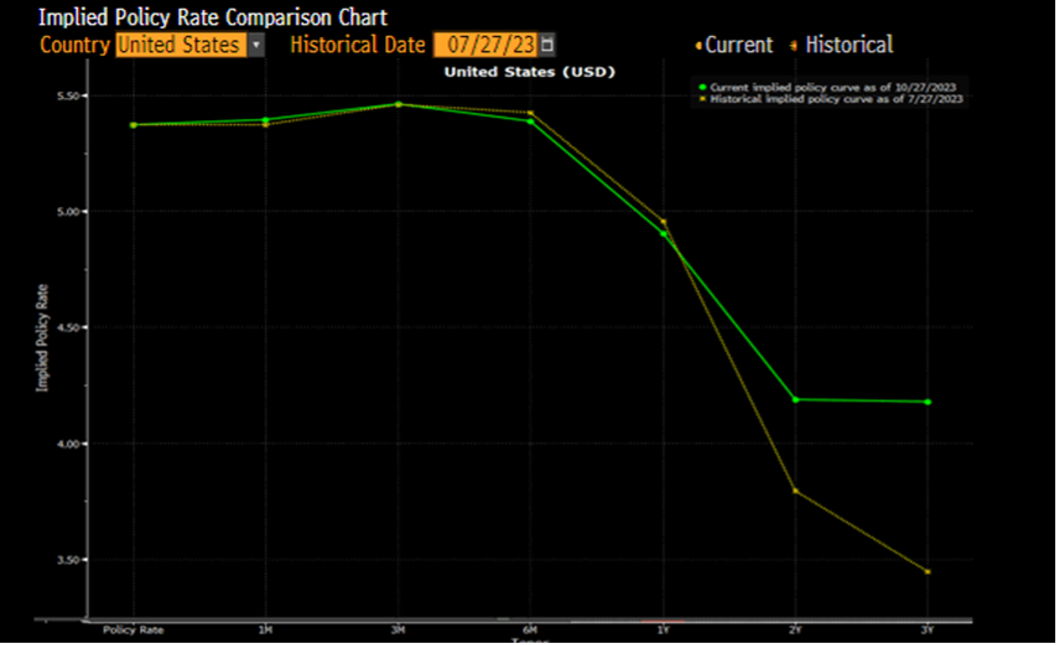
Task: Select the yellow 2Y data point on historical curve
Action: point(795,491)
